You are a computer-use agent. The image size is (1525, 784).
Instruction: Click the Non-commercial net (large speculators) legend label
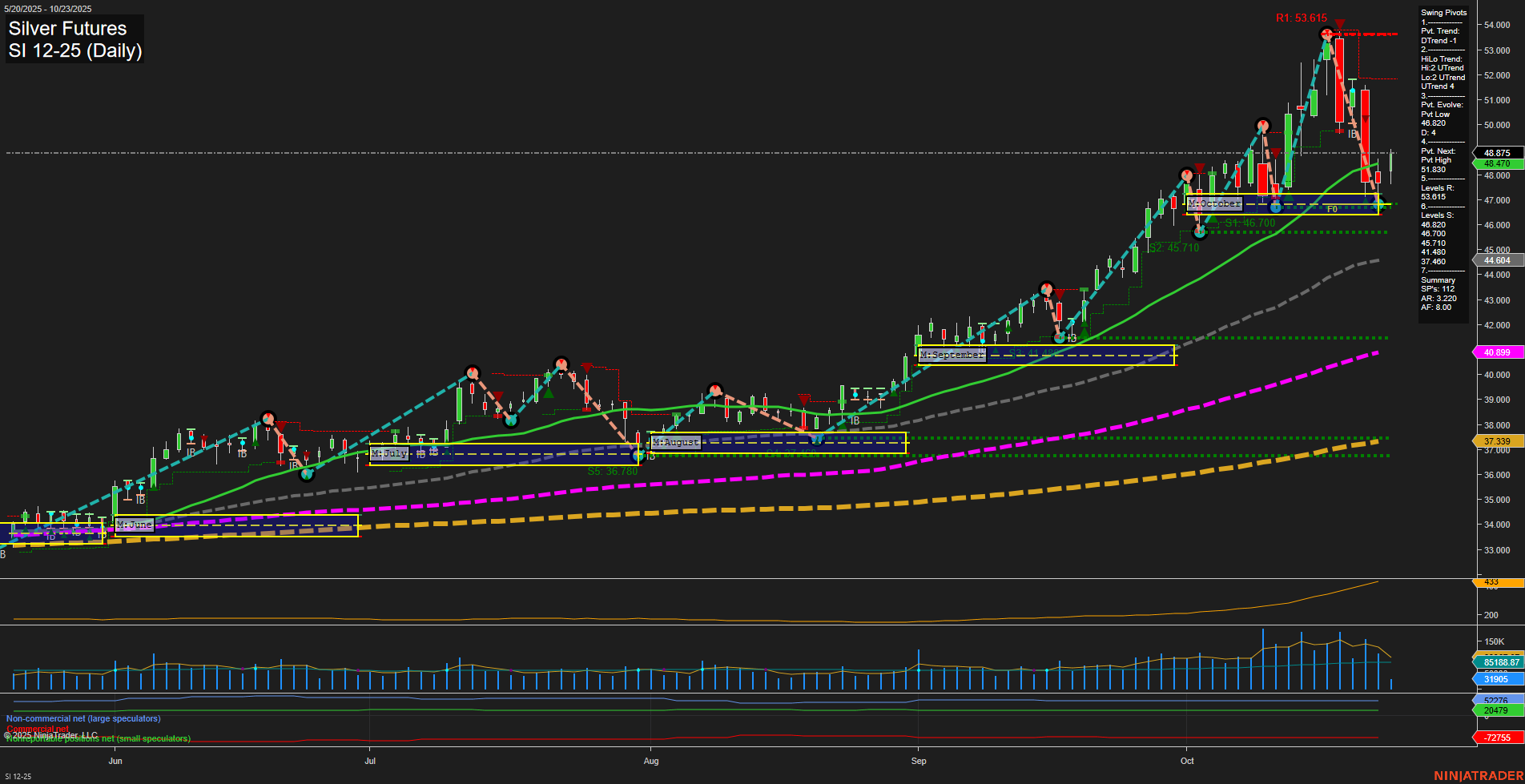tap(82, 718)
